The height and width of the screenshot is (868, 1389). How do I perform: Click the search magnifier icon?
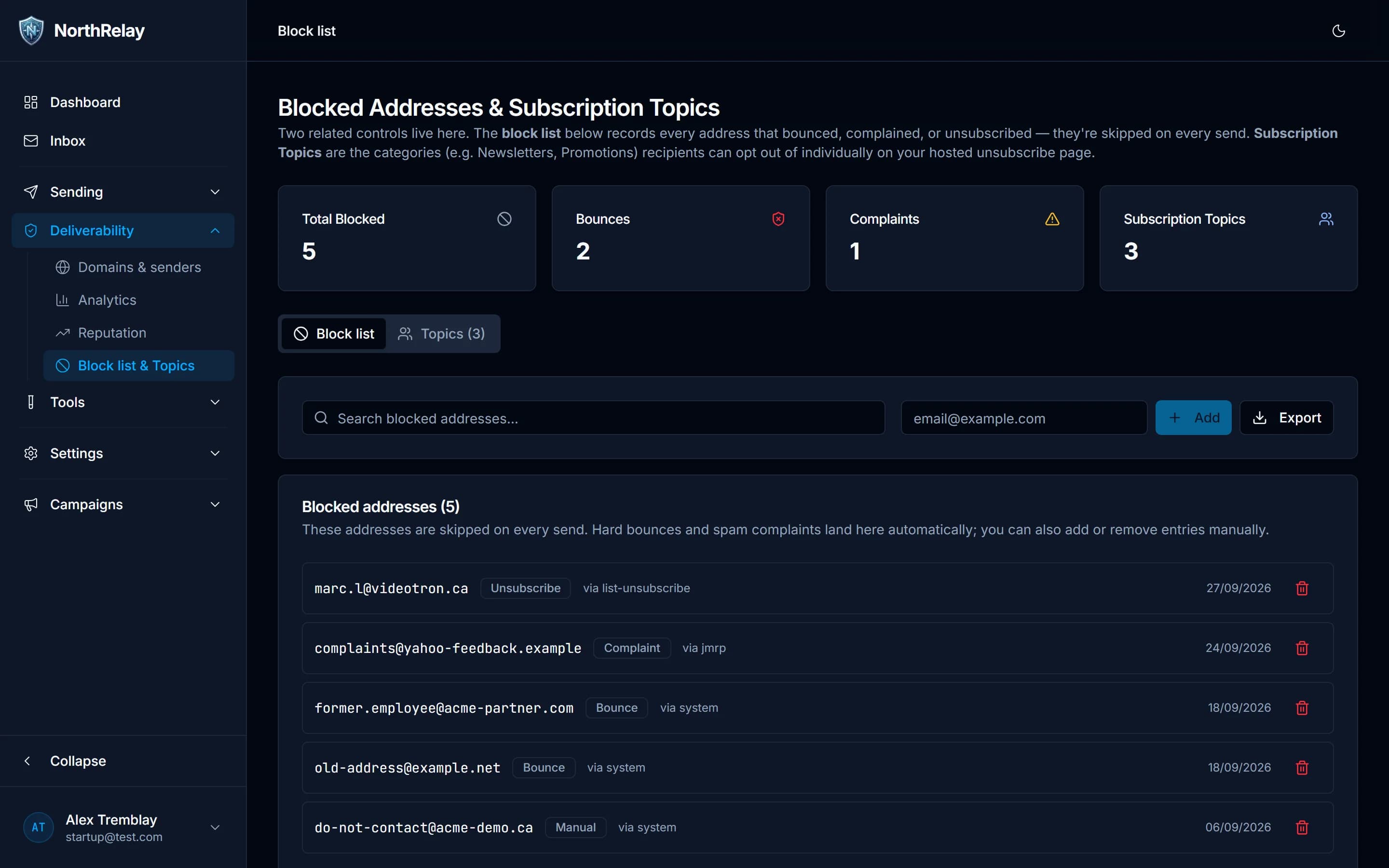tap(321, 417)
